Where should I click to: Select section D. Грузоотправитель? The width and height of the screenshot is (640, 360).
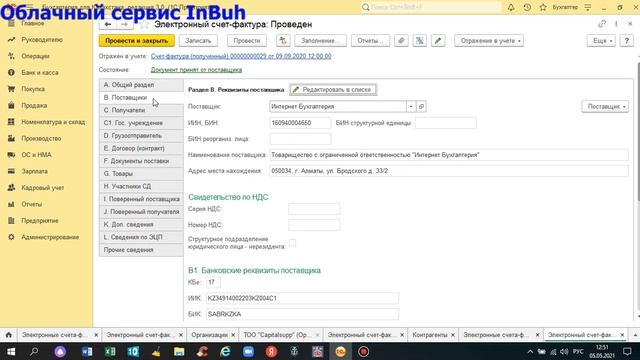(x=141, y=136)
